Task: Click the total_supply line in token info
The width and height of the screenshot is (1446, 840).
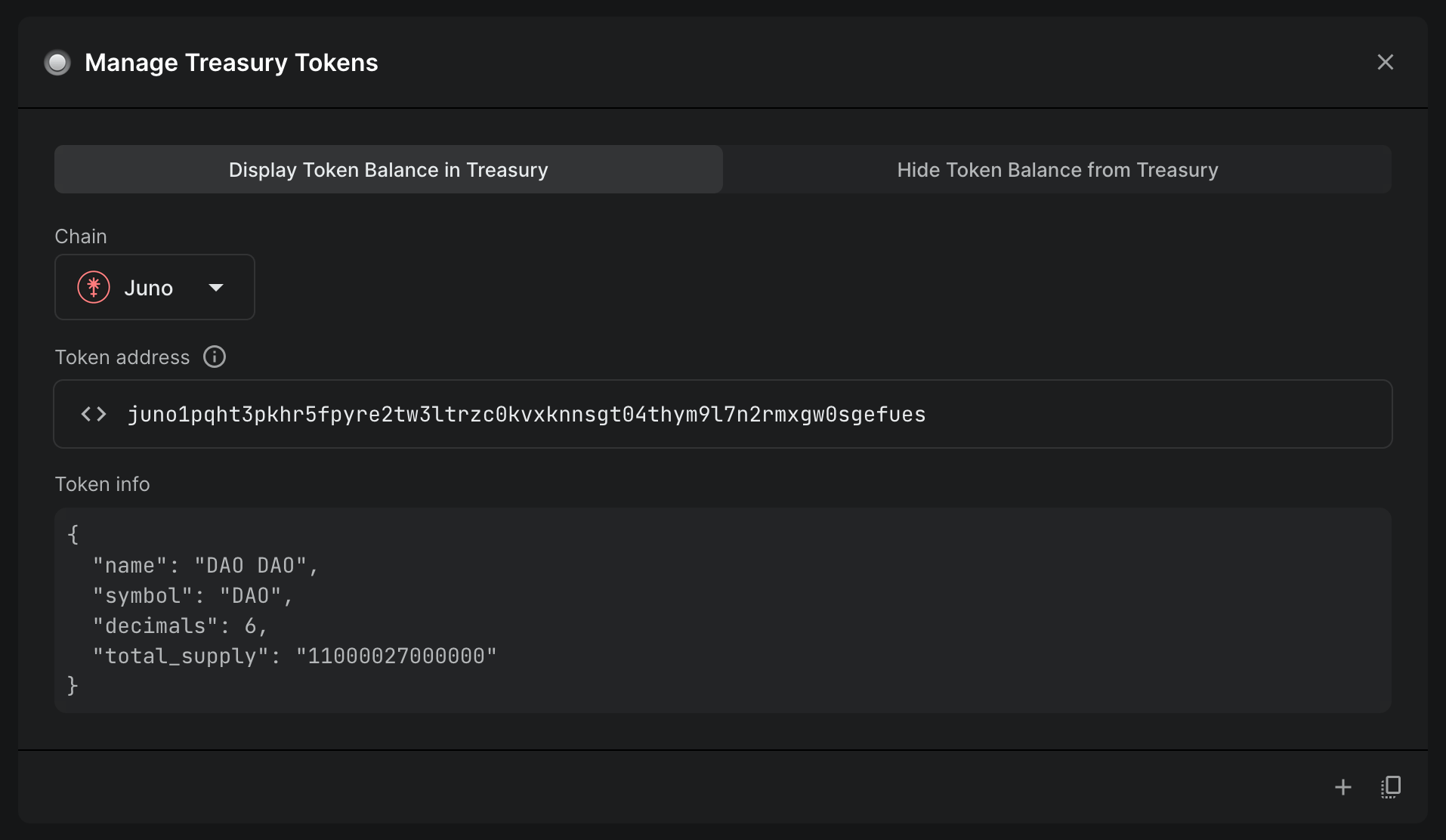Action: coord(294,656)
